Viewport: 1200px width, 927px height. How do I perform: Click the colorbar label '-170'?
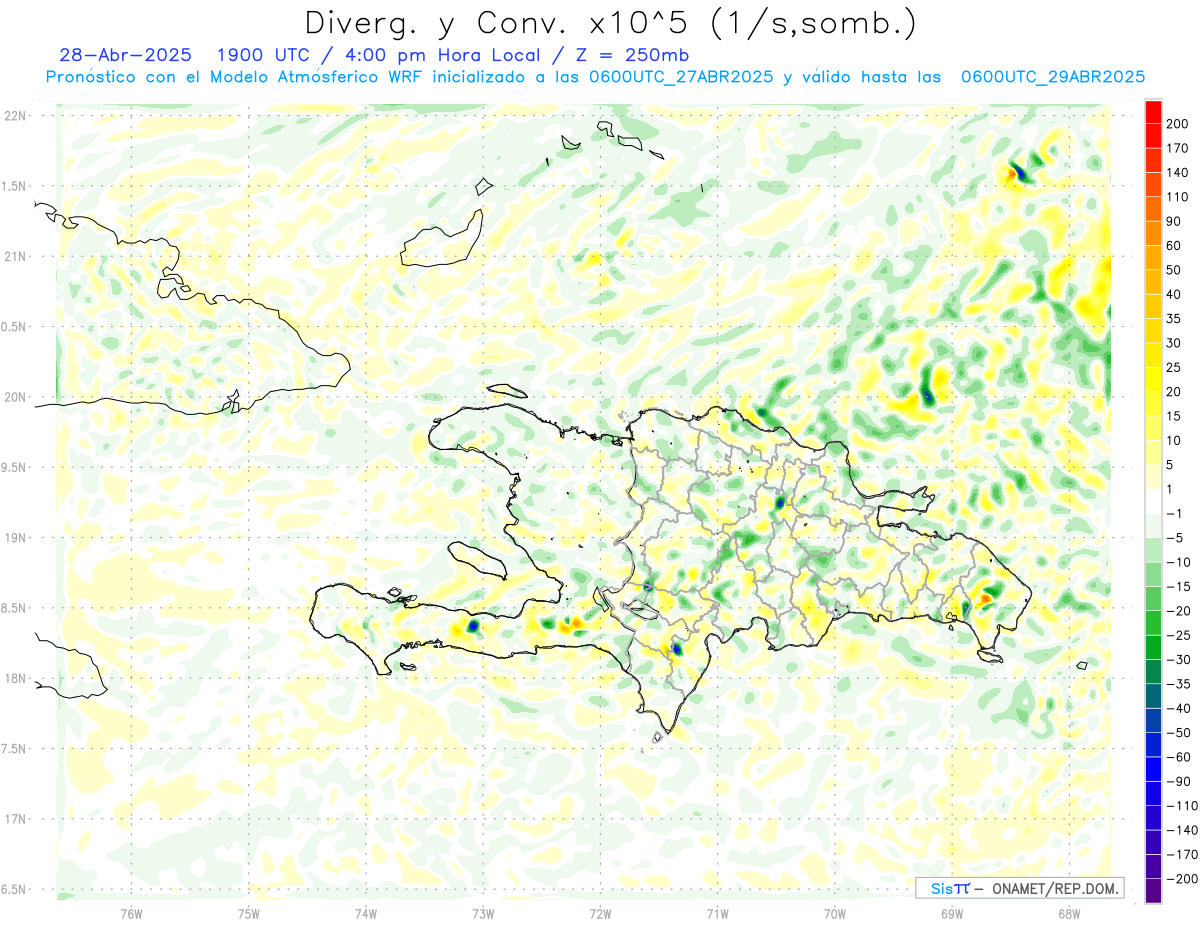1182,855
